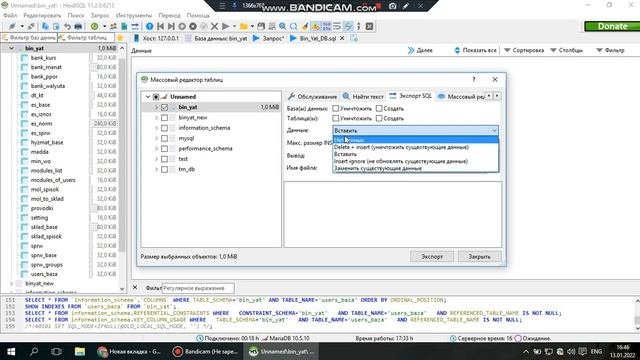The image size is (640, 360).
Task: Click 'Столбцы' in data toolbar
Action: (x=567, y=50)
